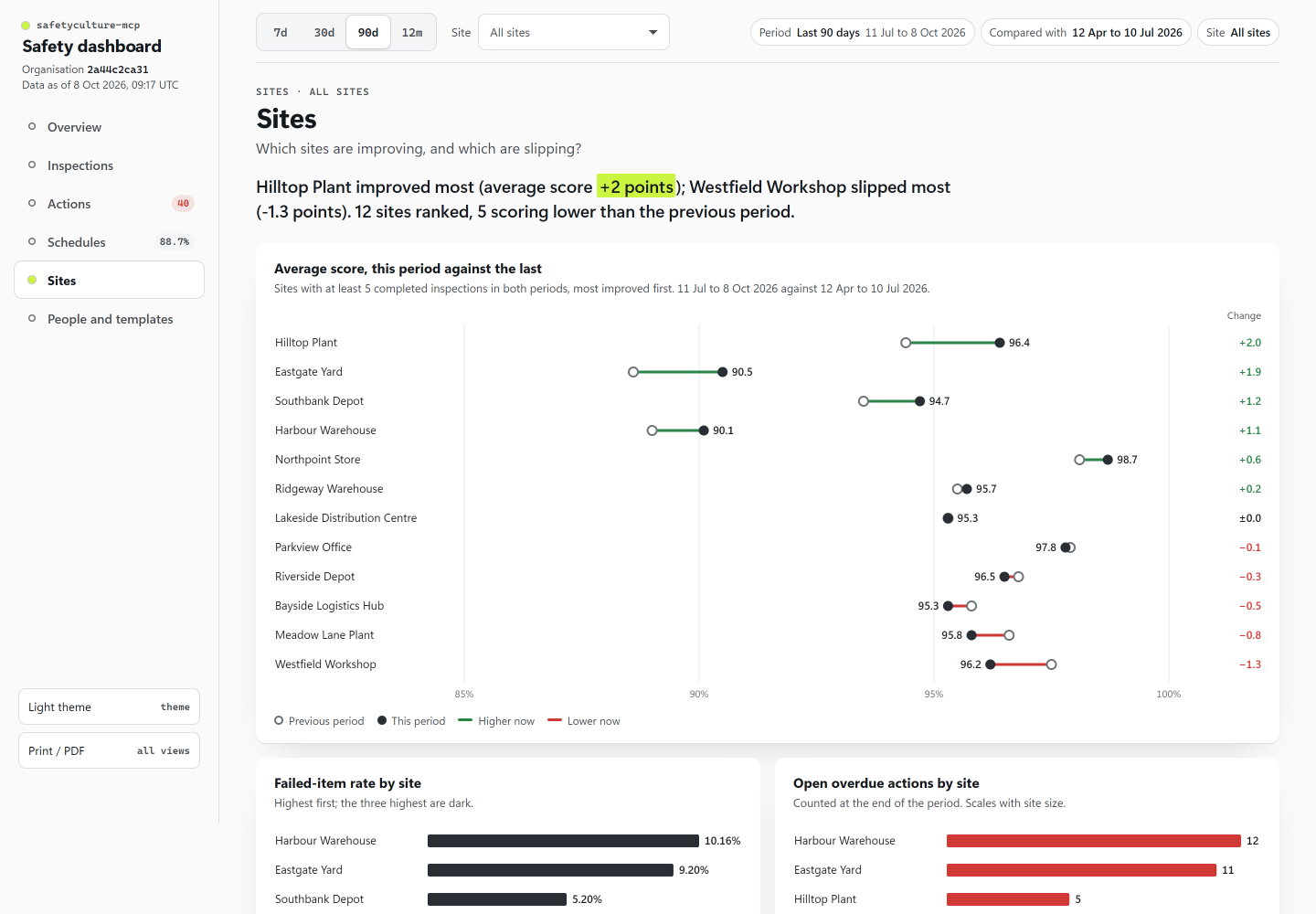Select the 90d range tab
Screen dimensions: 1316x914
tap(368, 32)
